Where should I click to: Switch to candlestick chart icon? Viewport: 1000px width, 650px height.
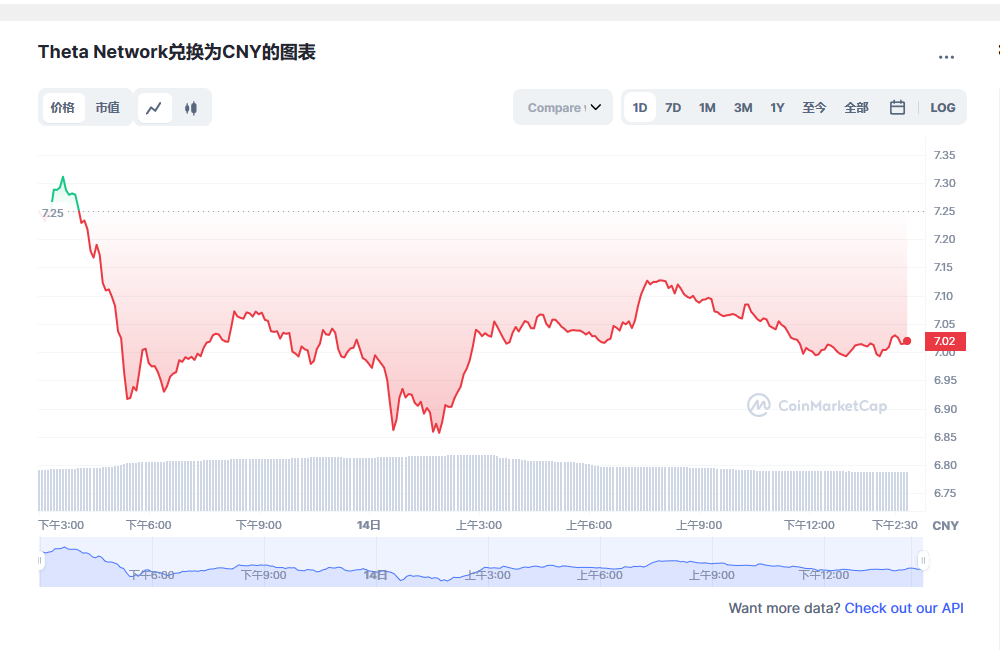tap(191, 108)
